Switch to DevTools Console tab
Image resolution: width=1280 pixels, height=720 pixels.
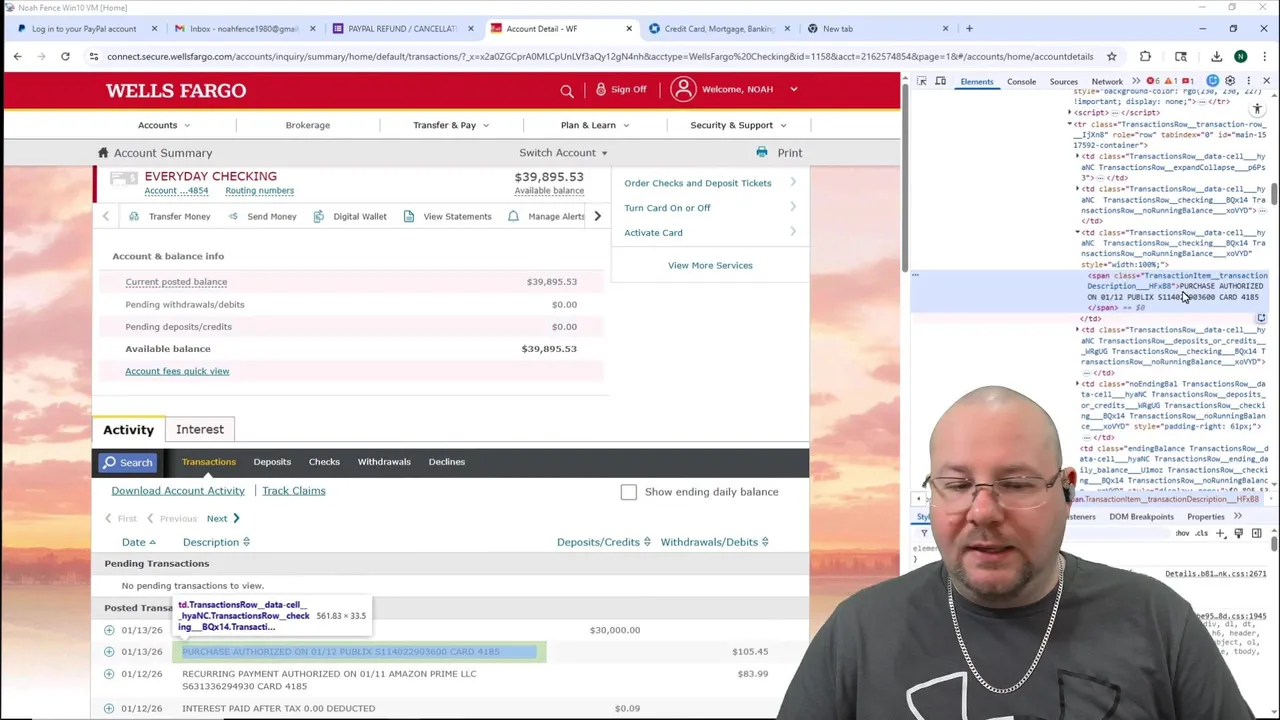pyautogui.click(x=1021, y=81)
